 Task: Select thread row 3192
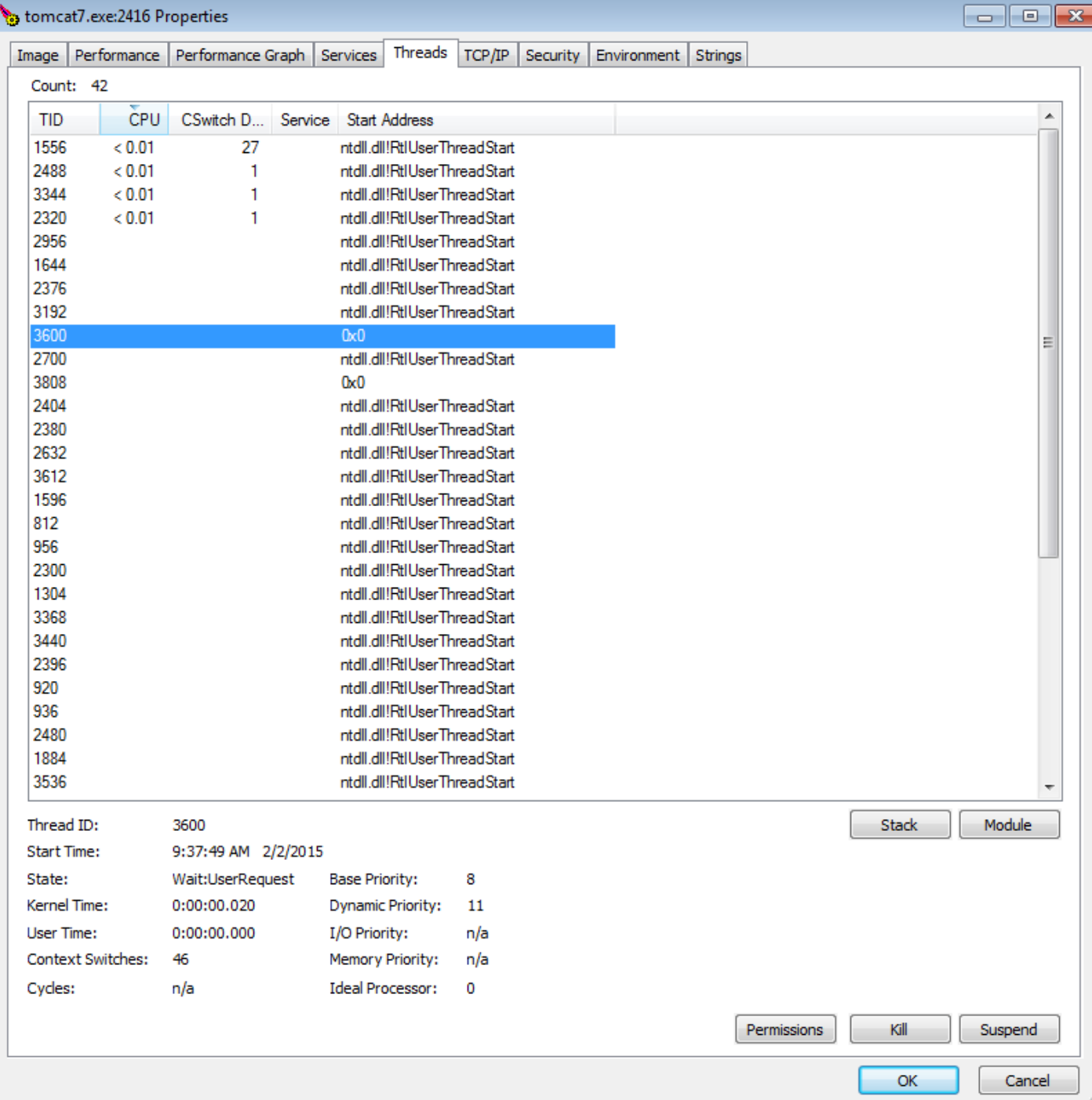coord(322,312)
